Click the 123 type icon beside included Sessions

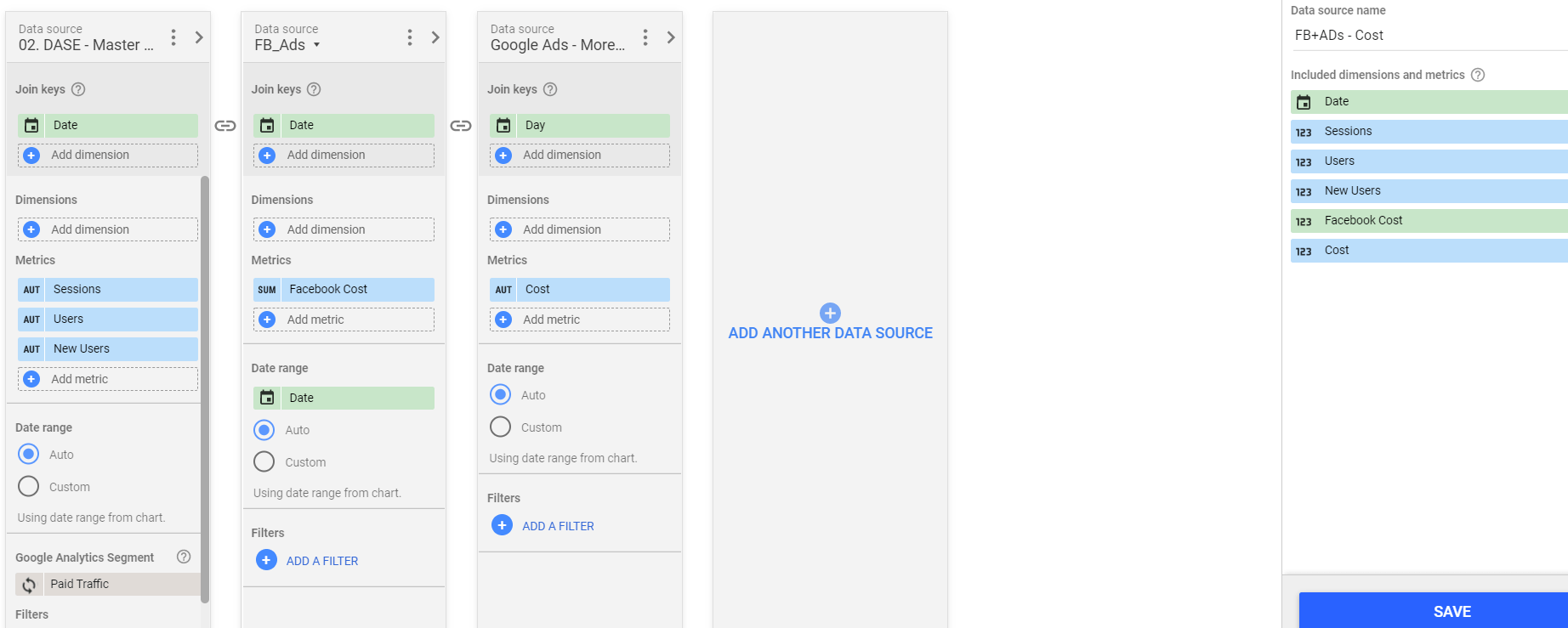click(x=1304, y=133)
